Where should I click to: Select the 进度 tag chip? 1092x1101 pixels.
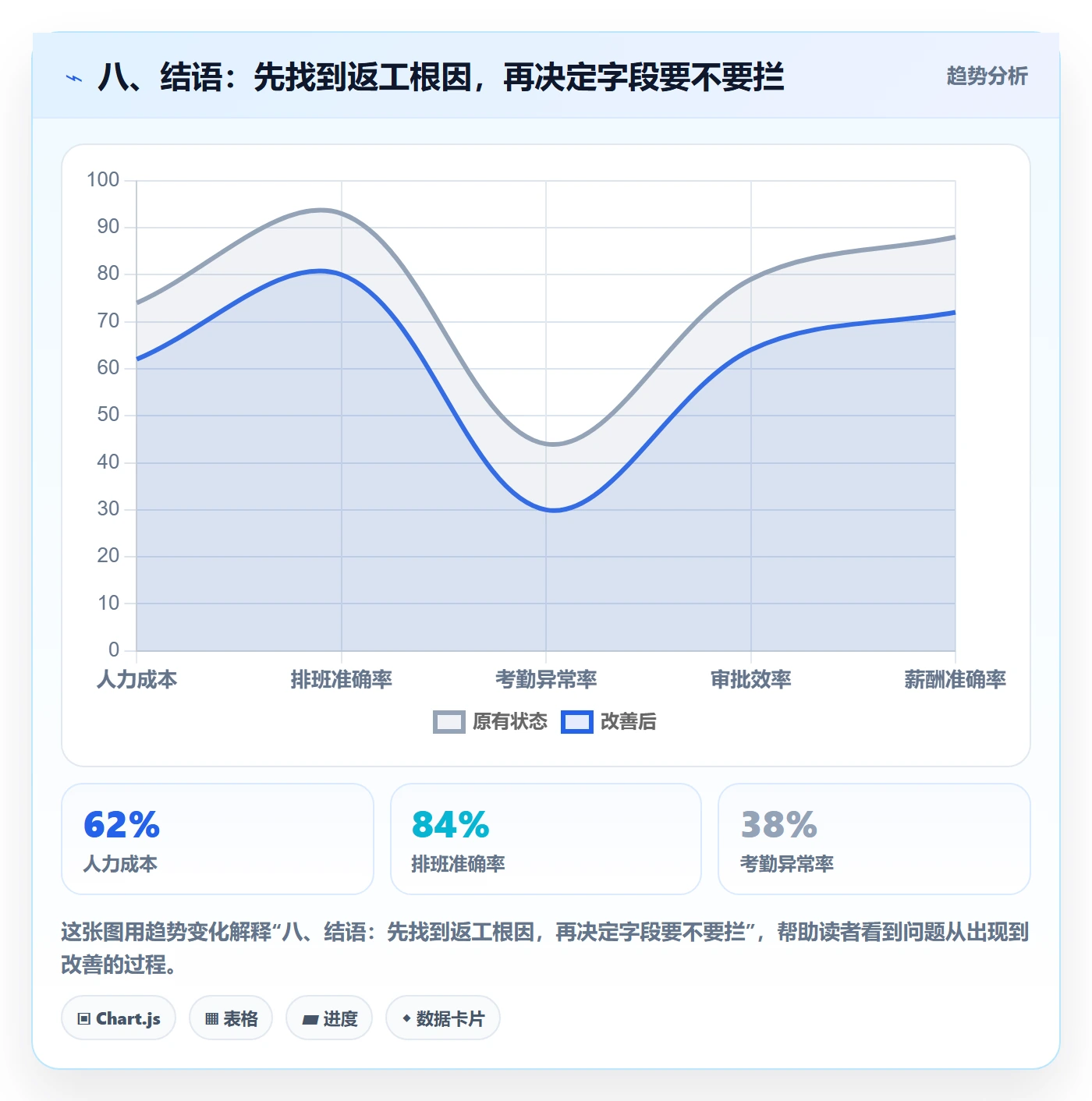[x=329, y=1018]
